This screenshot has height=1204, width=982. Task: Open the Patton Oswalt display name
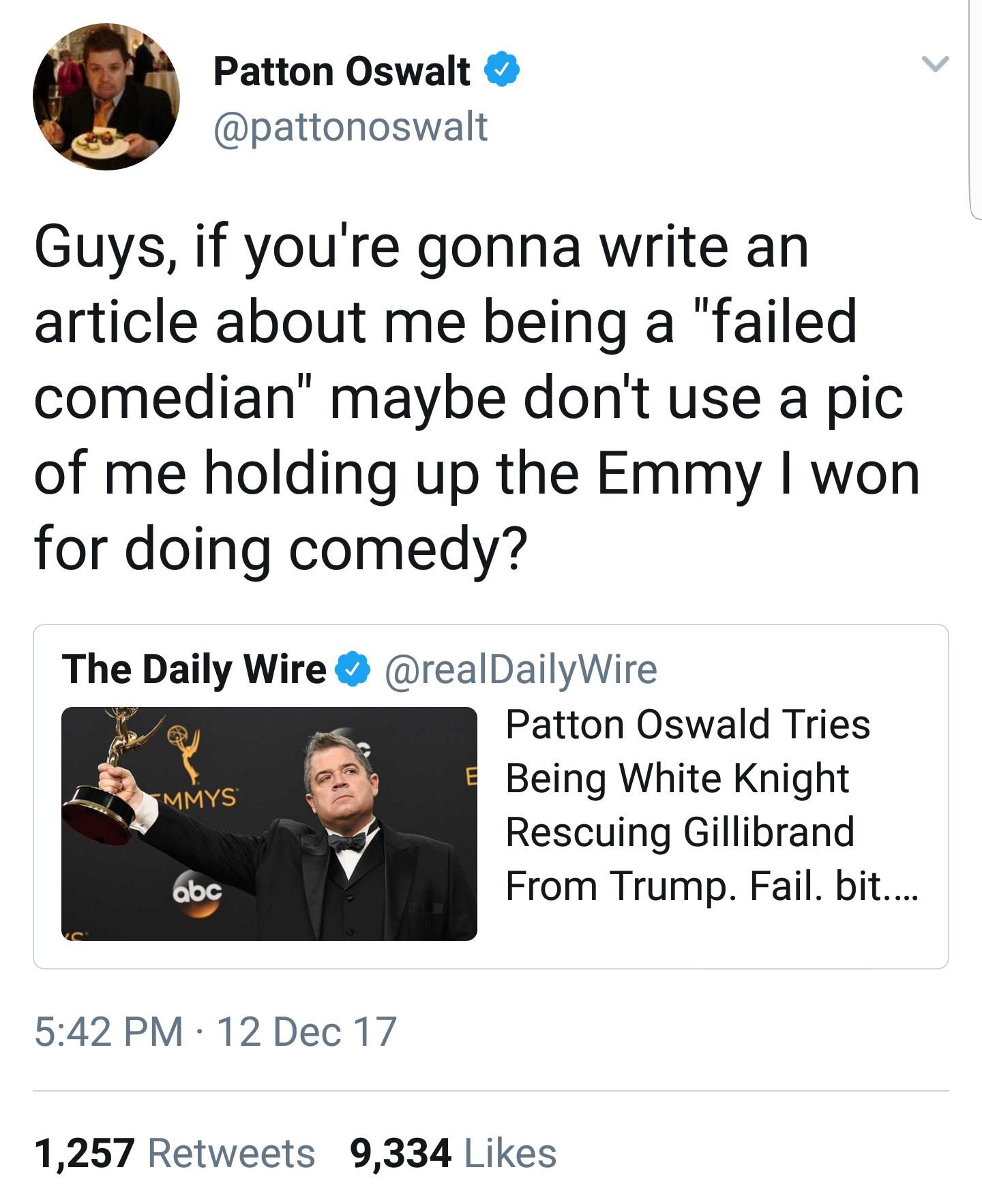tap(341, 71)
